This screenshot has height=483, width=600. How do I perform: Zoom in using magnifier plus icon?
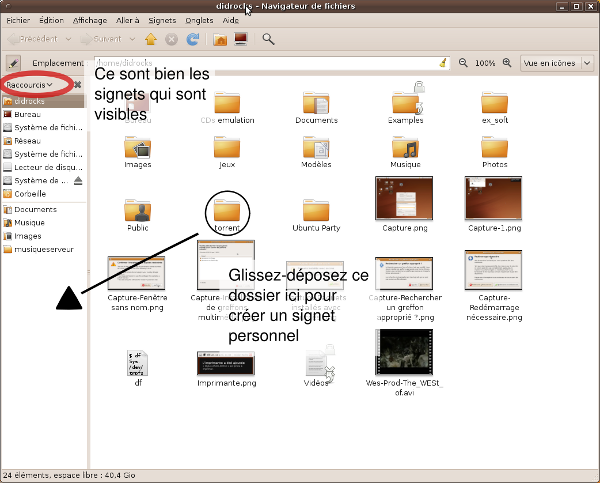[x=508, y=63]
